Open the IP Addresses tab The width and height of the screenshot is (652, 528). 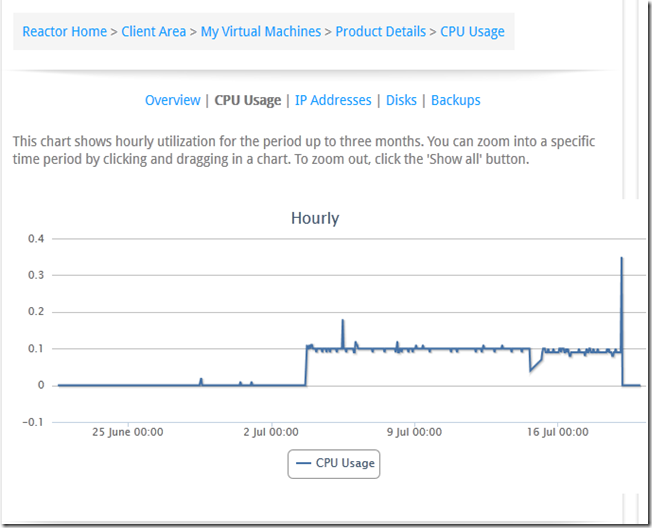pyautogui.click(x=333, y=100)
